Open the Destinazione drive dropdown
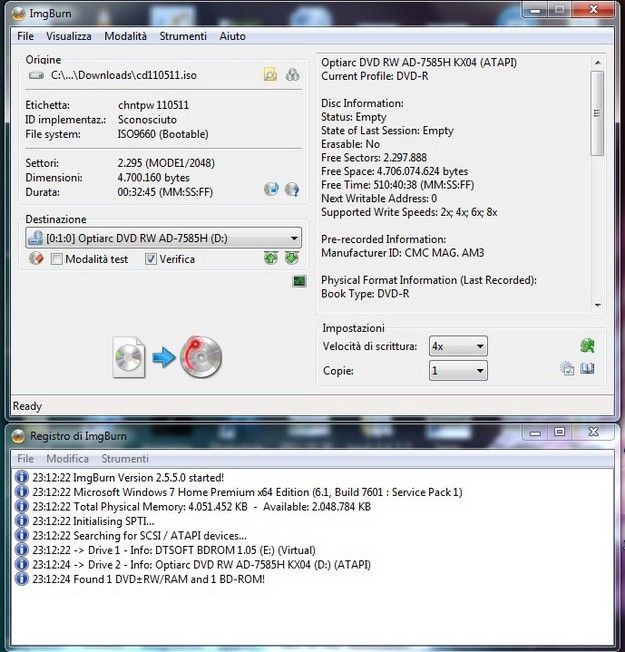Image resolution: width=625 pixels, height=652 pixels. (294, 238)
